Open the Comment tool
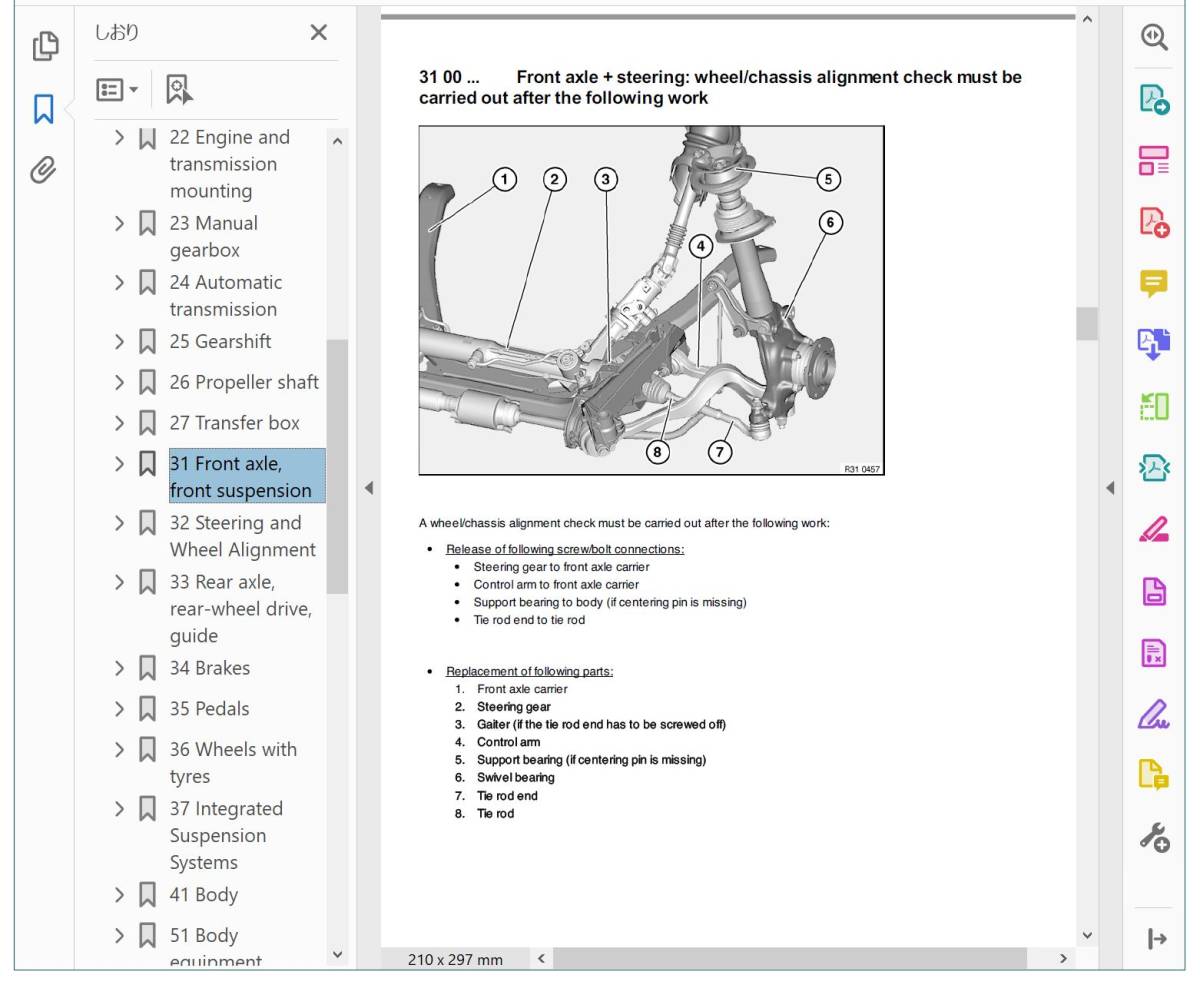 point(1154,283)
